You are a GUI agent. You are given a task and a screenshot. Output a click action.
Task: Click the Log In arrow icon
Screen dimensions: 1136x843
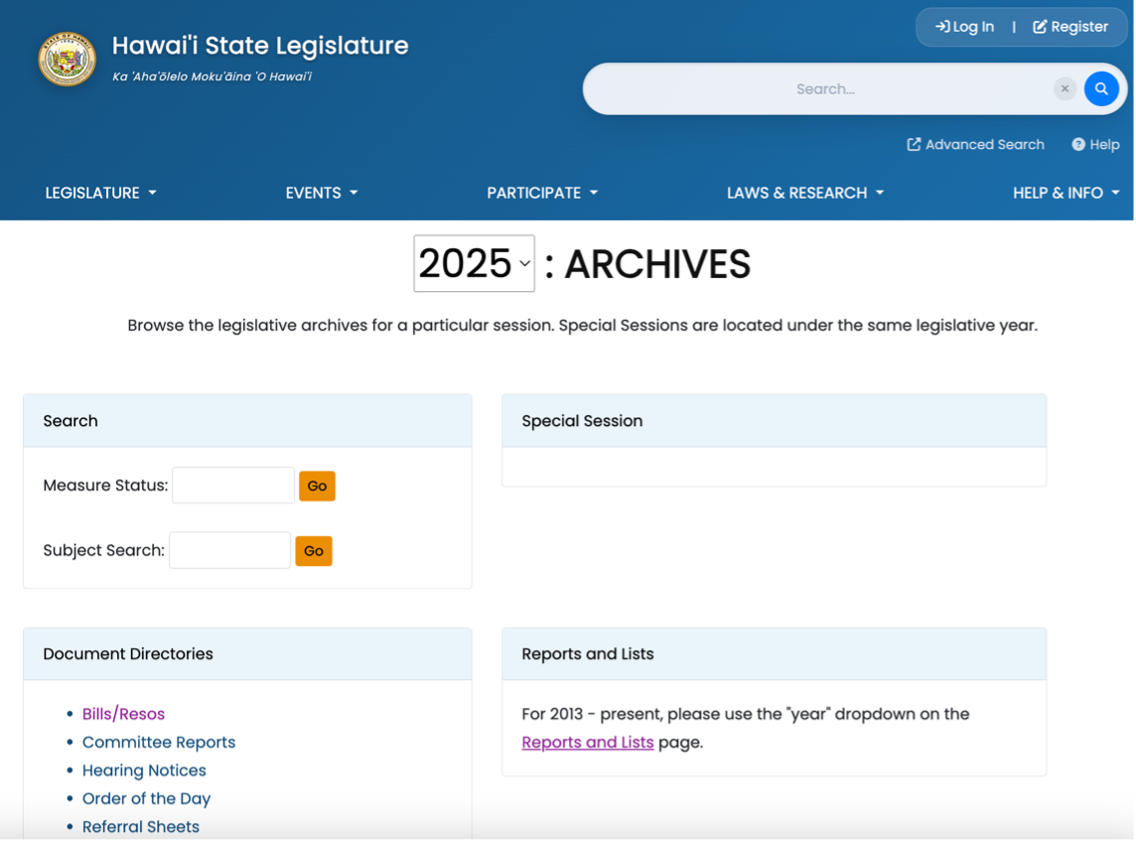[x=942, y=27]
